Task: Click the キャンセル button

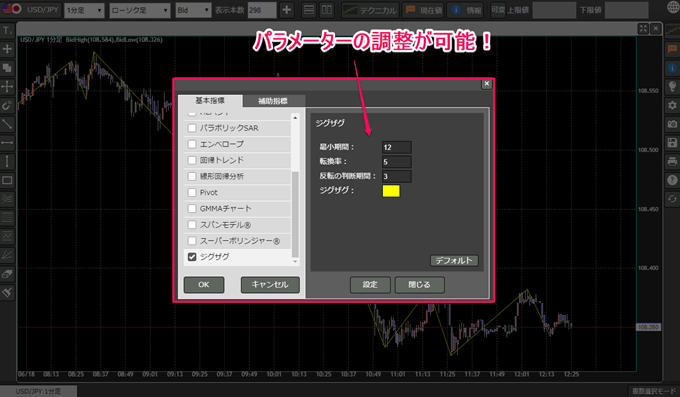Action: pyautogui.click(x=270, y=285)
